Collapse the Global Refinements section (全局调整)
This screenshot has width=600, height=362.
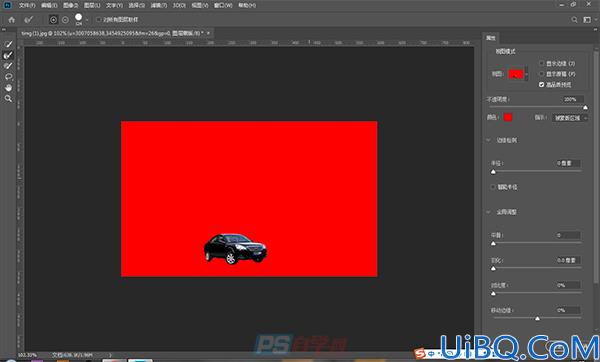point(489,212)
